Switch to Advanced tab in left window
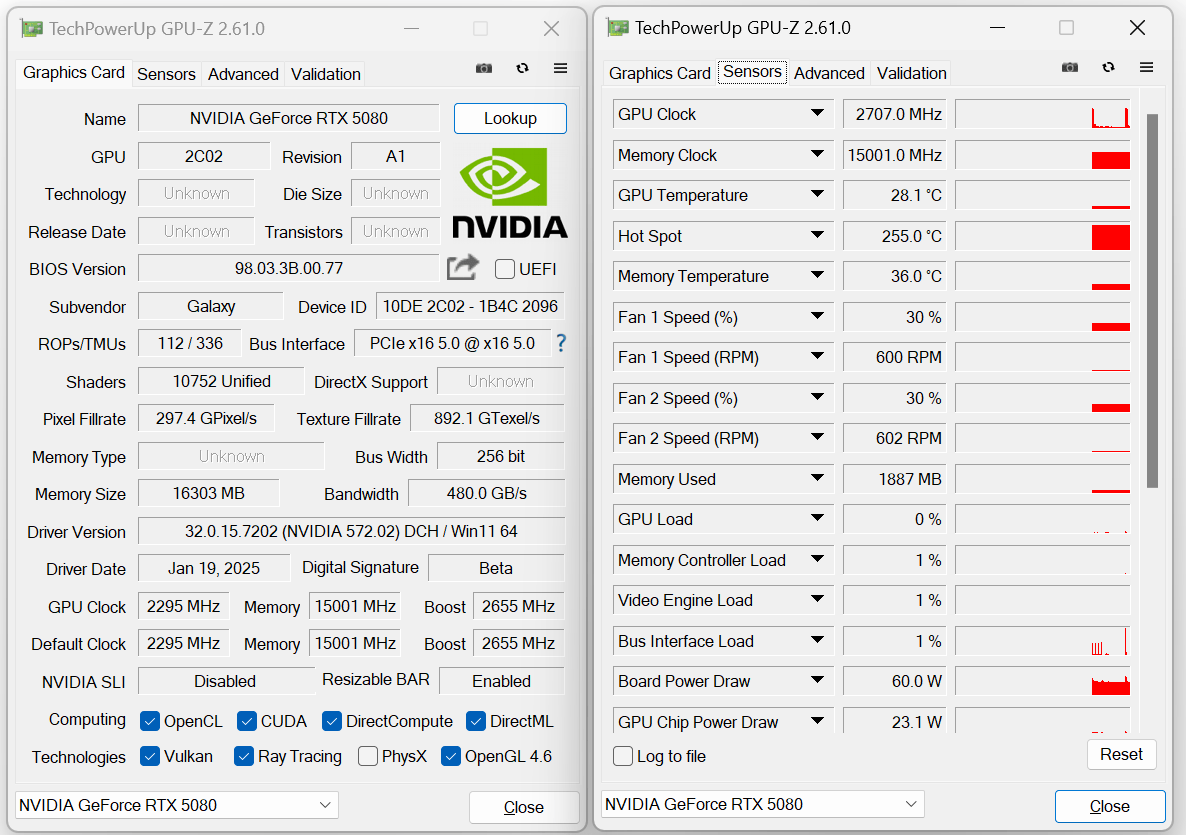Image resolution: width=1186 pixels, height=835 pixels. pyautogui.click(x=243, y=74)
